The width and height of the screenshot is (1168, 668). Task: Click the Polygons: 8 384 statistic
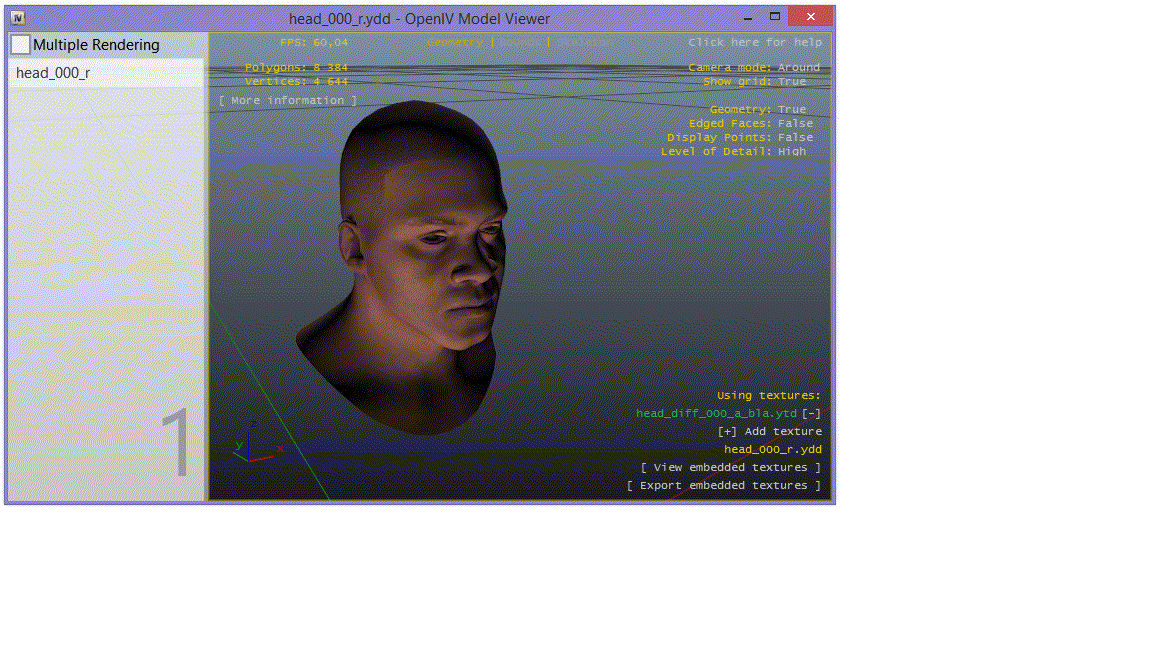pos(296,68)
